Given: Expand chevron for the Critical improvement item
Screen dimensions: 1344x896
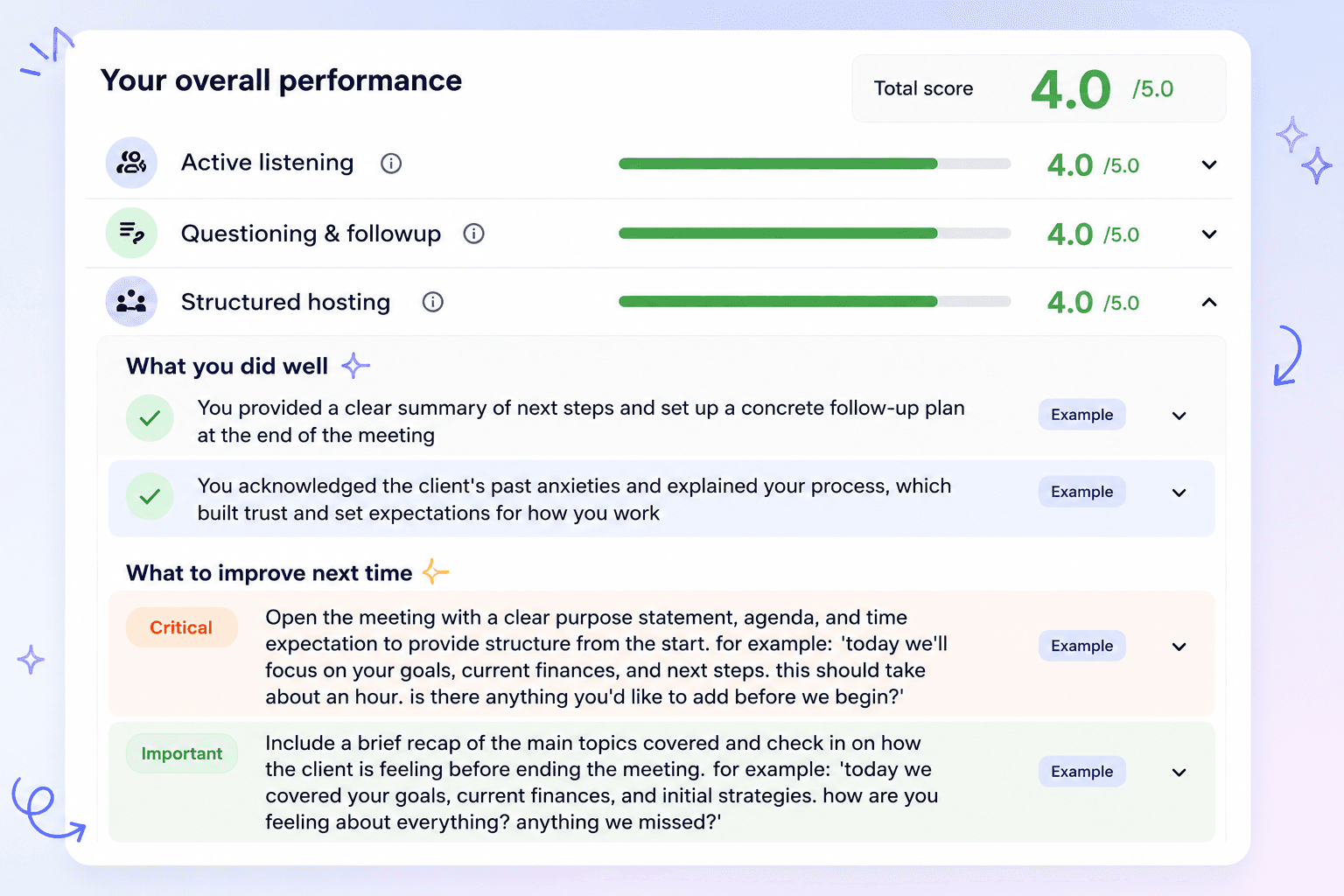Looking at the screenshot, I should (x=1179, y=647).
